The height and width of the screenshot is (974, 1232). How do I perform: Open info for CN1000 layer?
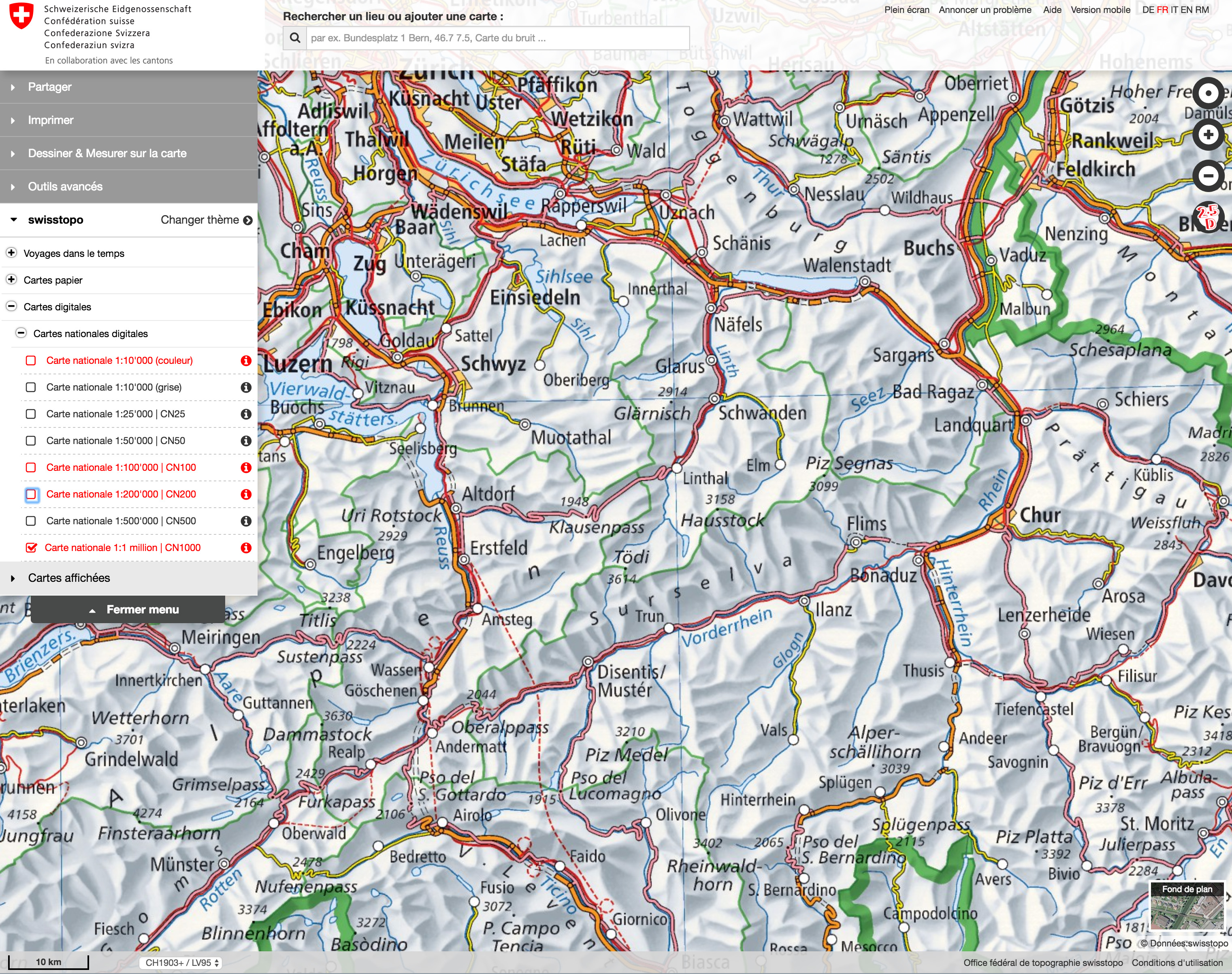pos(246,547)
